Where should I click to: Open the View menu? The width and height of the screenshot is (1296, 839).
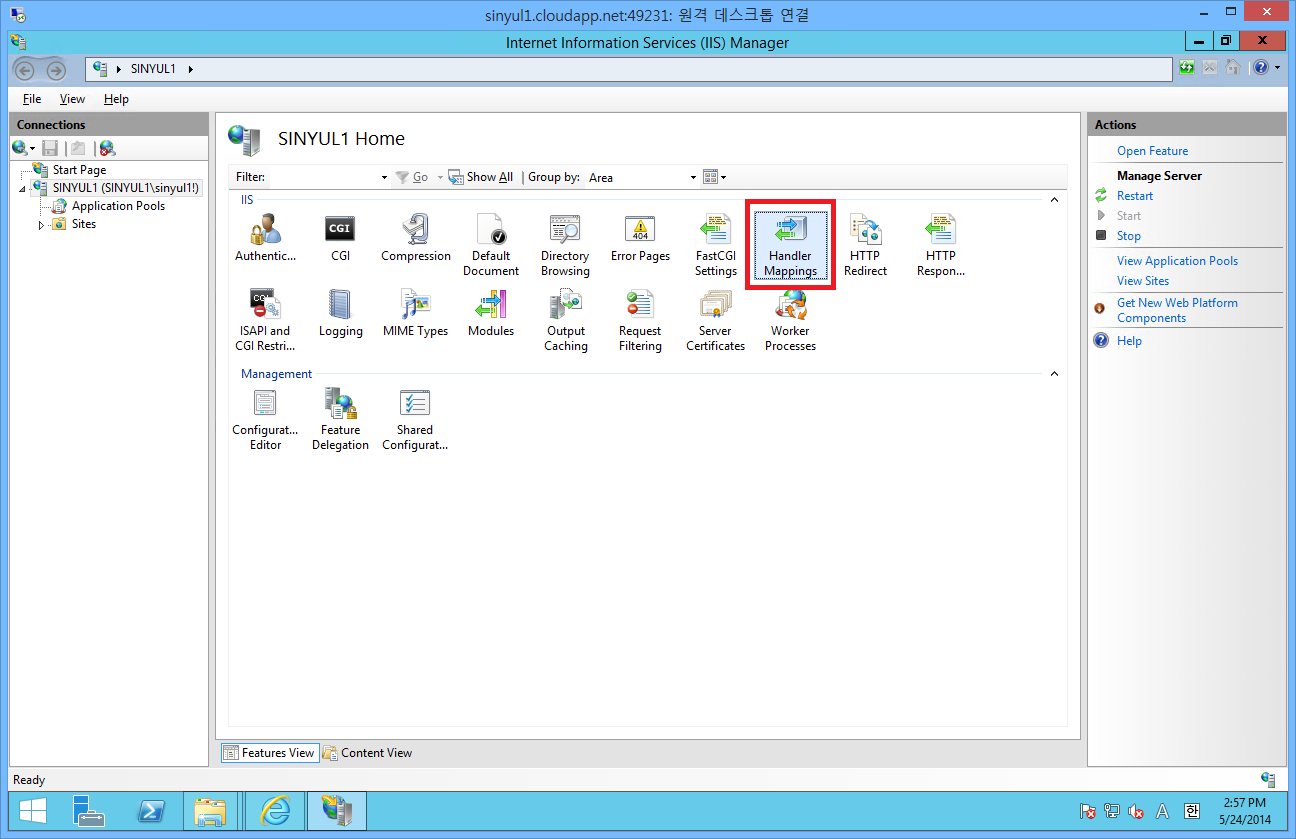coord(72,99)
